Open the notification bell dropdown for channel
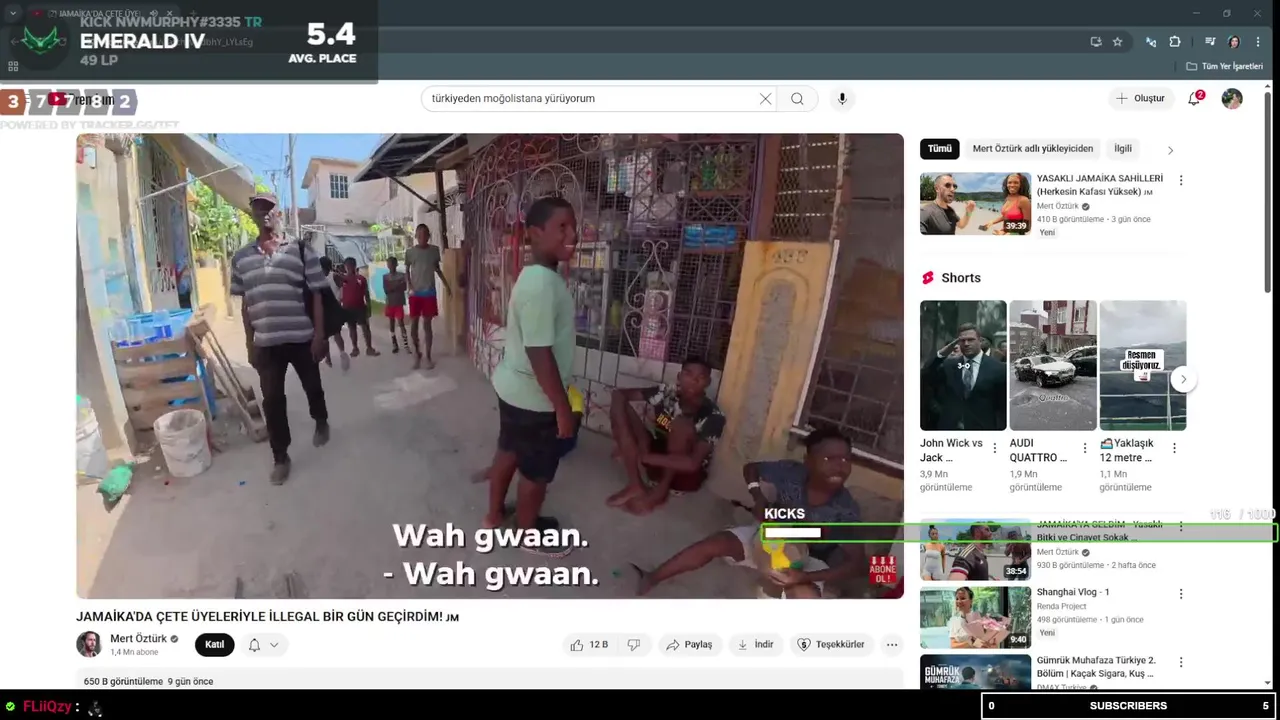 pos(264,645)
